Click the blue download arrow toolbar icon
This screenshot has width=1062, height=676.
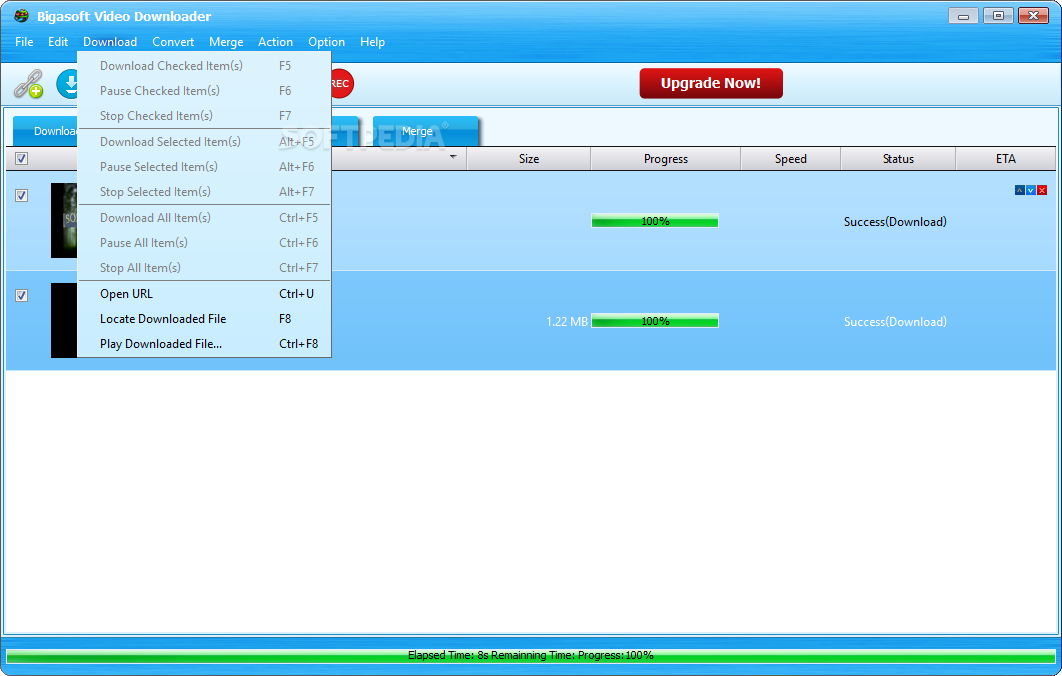coord(67,83)
